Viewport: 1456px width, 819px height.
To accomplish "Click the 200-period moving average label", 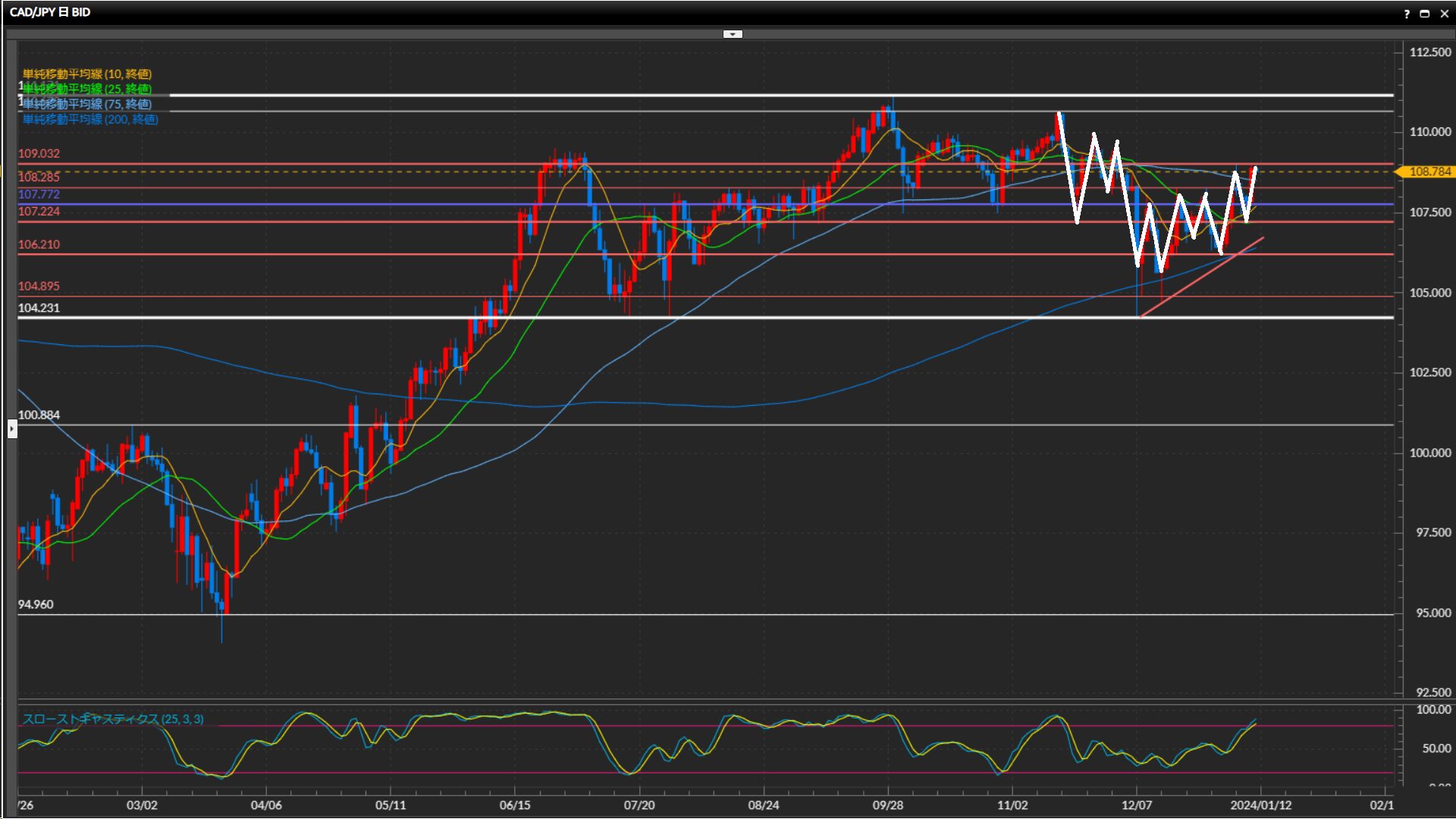I will point(90,119).
